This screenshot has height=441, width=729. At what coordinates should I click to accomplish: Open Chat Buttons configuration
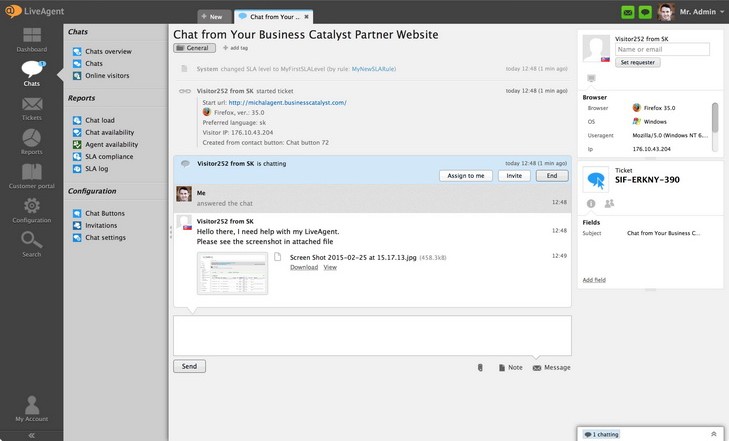pyautogui.click(x=99, y=213)
